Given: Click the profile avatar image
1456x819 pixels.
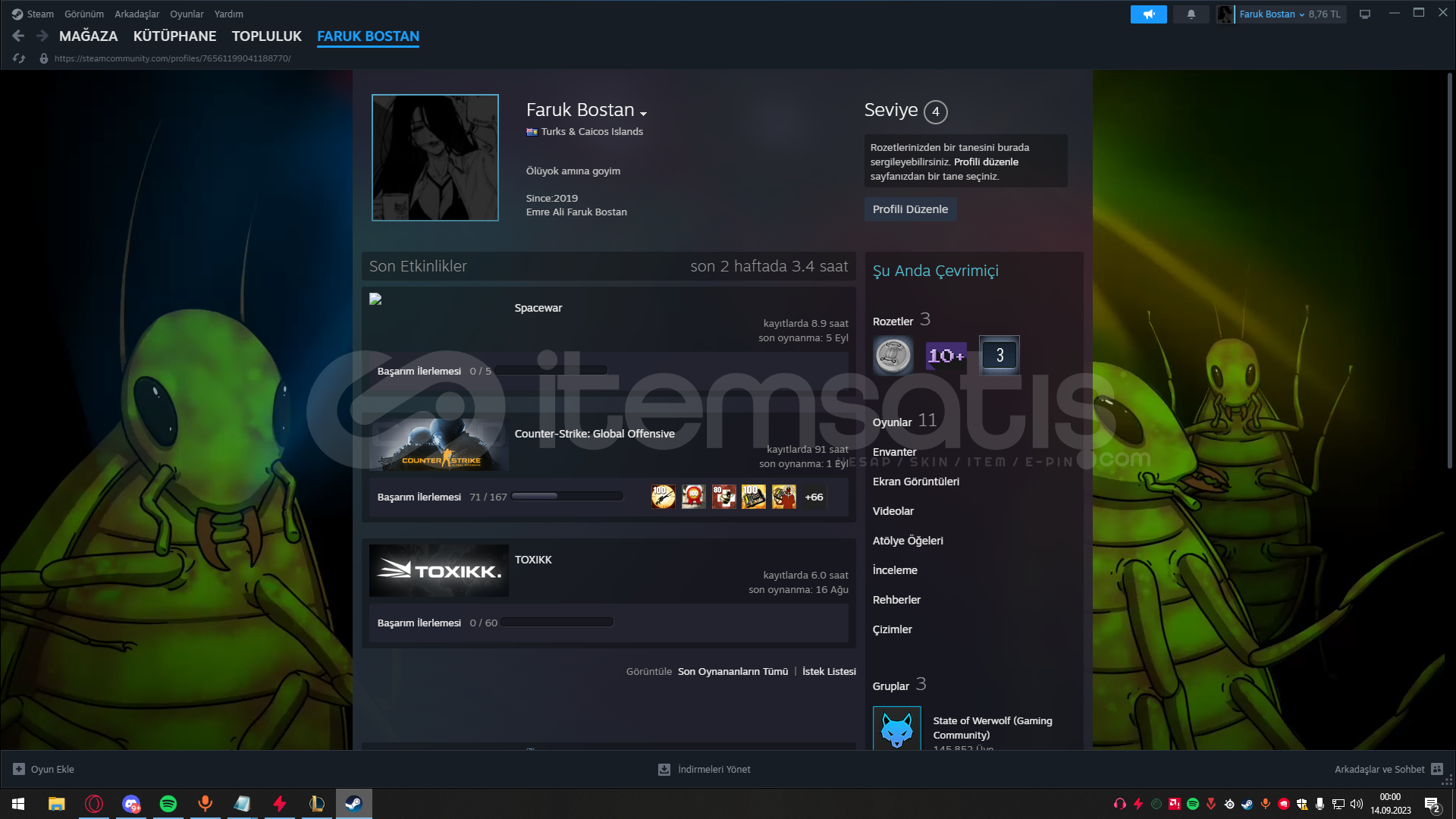Looking at the screenshot, I should 435,158.
